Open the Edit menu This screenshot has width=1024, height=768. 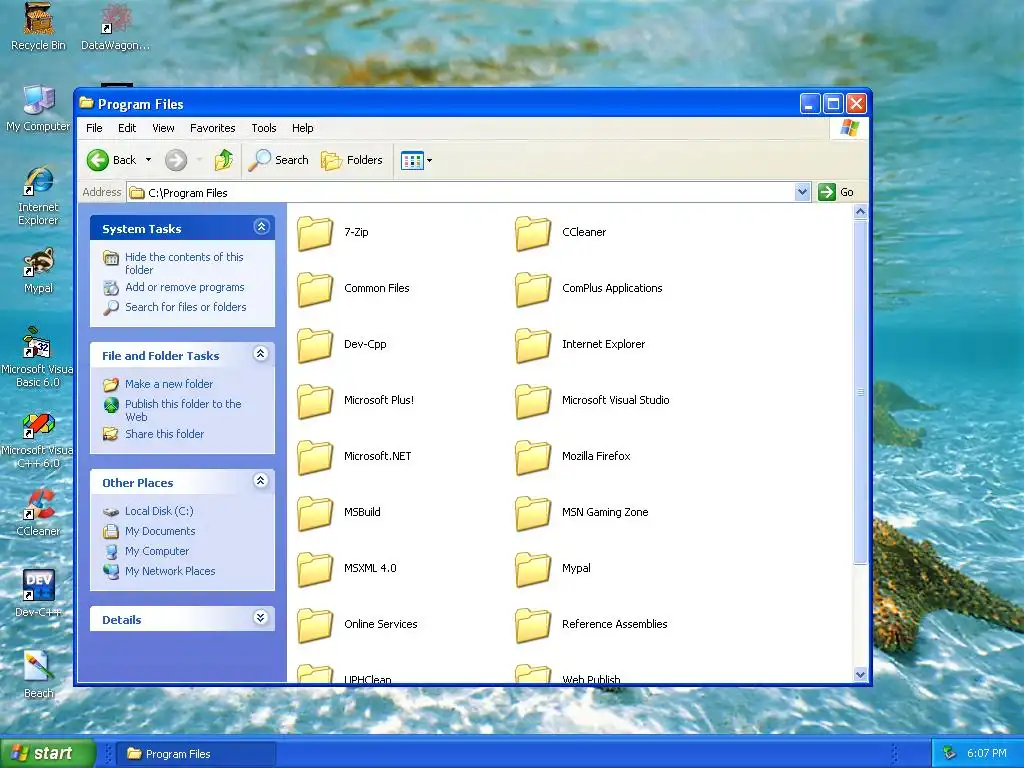(x=127, y=128)
